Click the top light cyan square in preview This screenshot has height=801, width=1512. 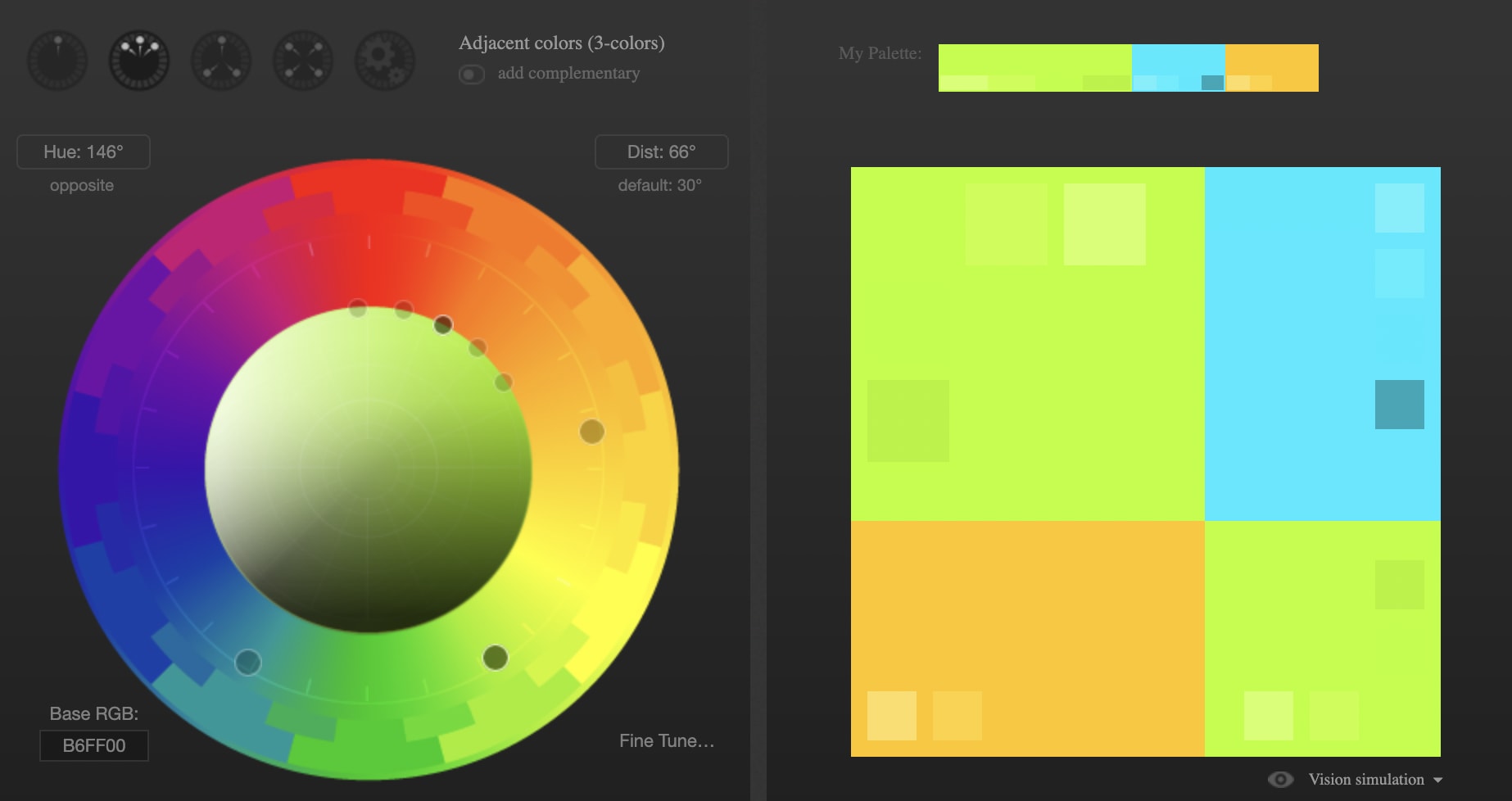[x=1400, y=208]
